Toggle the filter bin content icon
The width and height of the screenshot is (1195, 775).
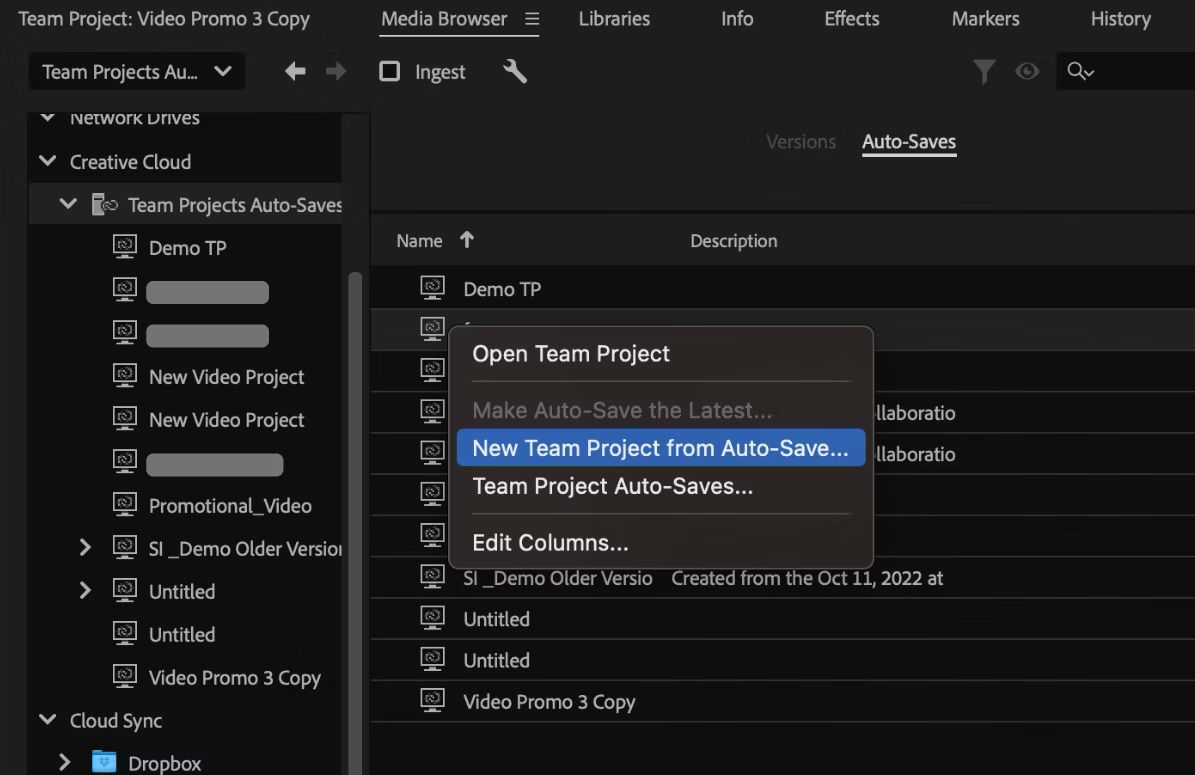click(984, 71)
